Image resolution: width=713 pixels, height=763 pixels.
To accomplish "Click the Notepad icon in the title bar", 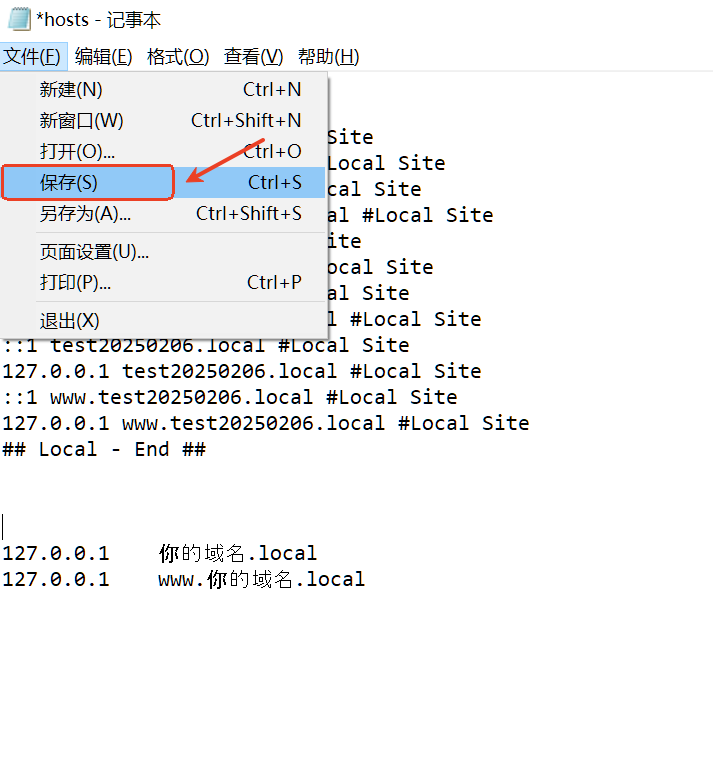I will 18,19.
